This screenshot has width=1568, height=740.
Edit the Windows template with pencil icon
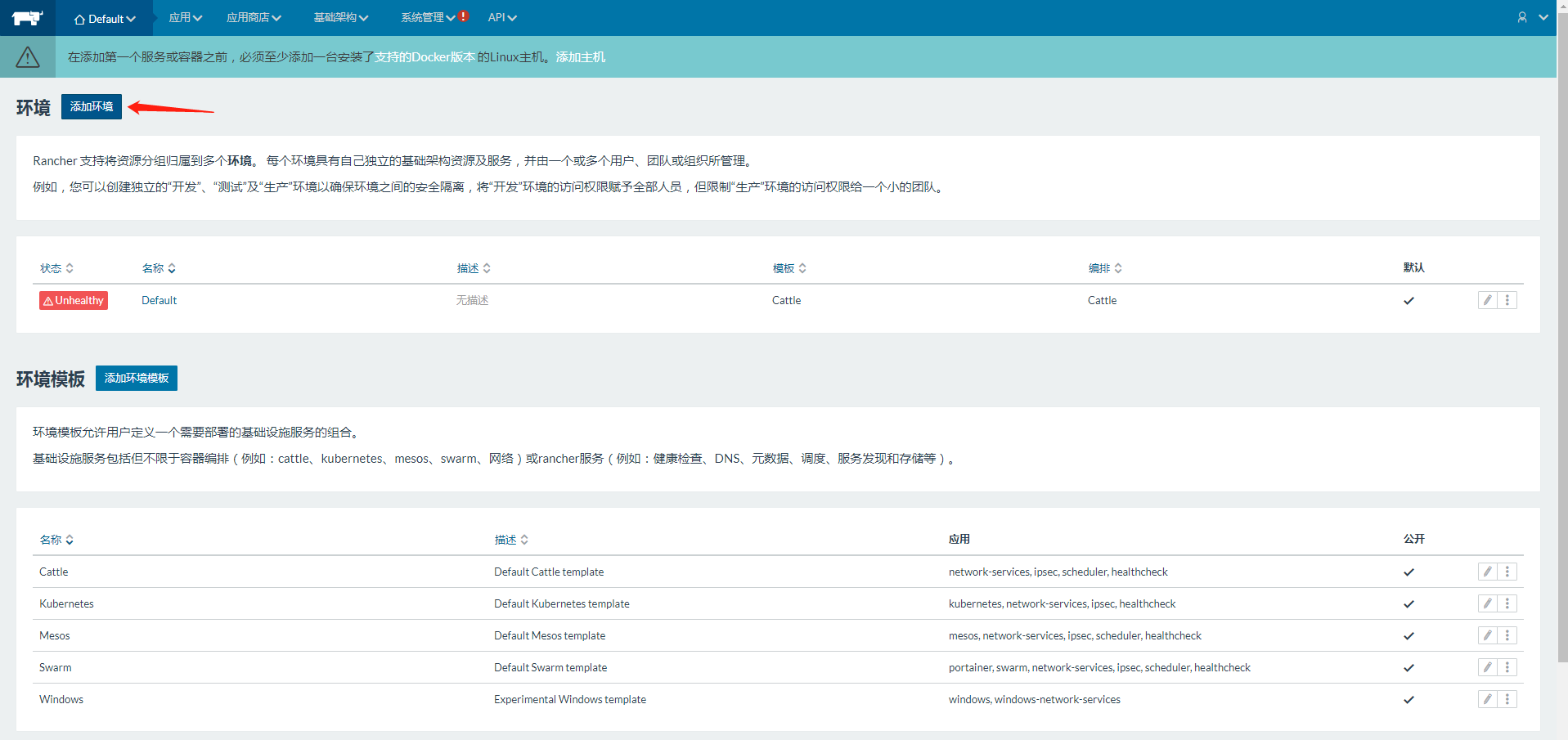[x=1488, y=699]
